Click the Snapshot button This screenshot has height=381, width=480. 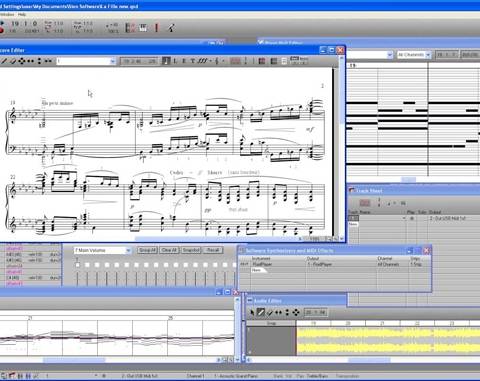point(191,250)
